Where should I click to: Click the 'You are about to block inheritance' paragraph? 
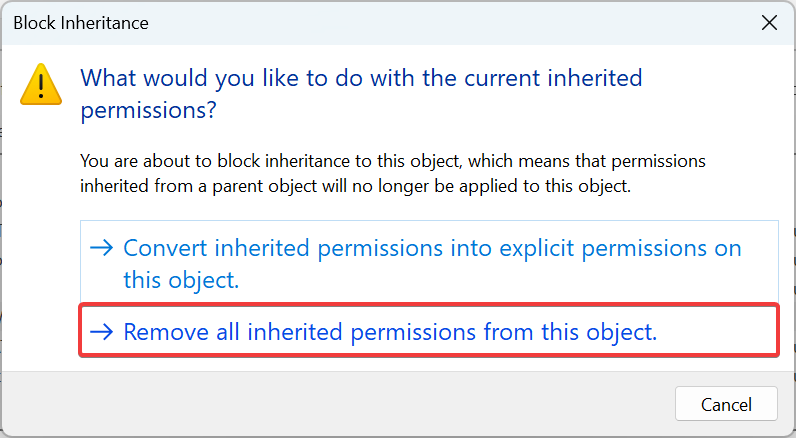pos(392,174)
